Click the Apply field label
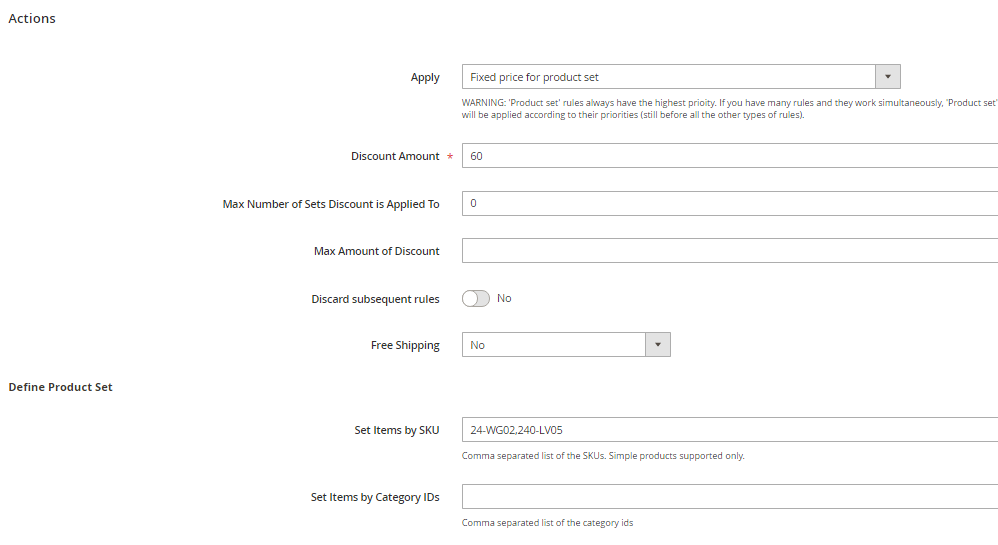 [x=425, y=77]
